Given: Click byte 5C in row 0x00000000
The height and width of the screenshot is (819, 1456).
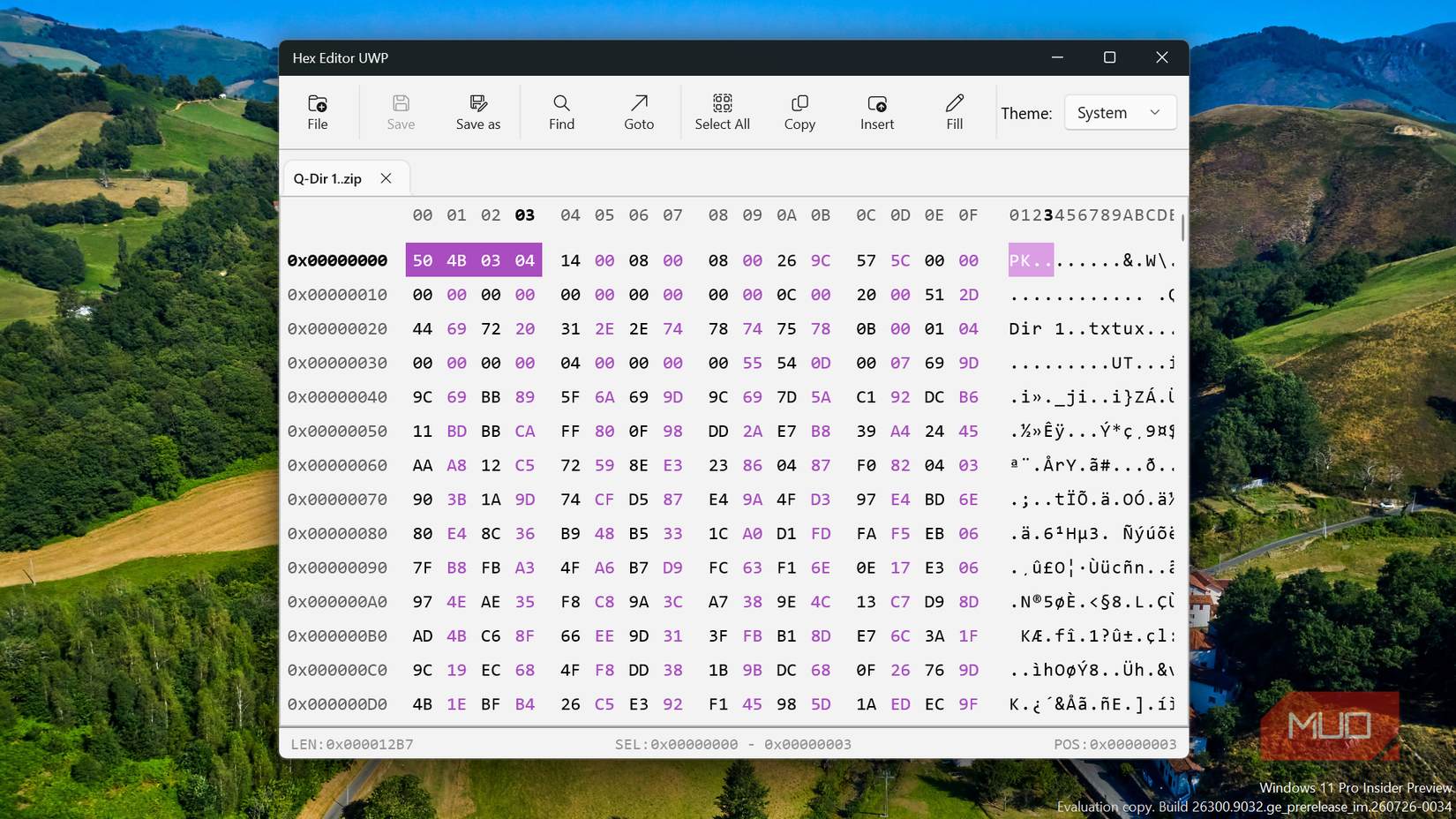Looking at the screenshot, I should pos(900,260).
